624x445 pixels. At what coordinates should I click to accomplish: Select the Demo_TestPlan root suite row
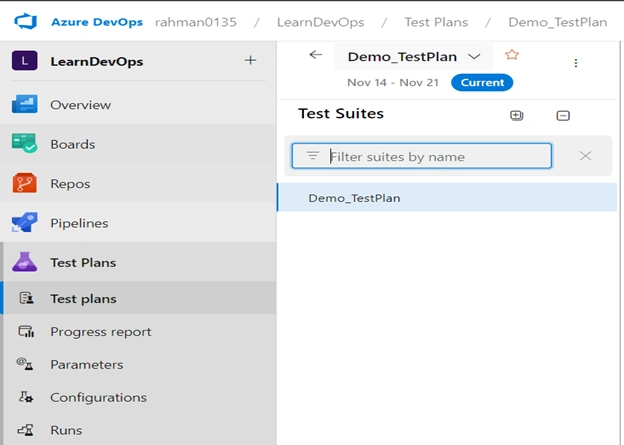[x=447, y=197]
